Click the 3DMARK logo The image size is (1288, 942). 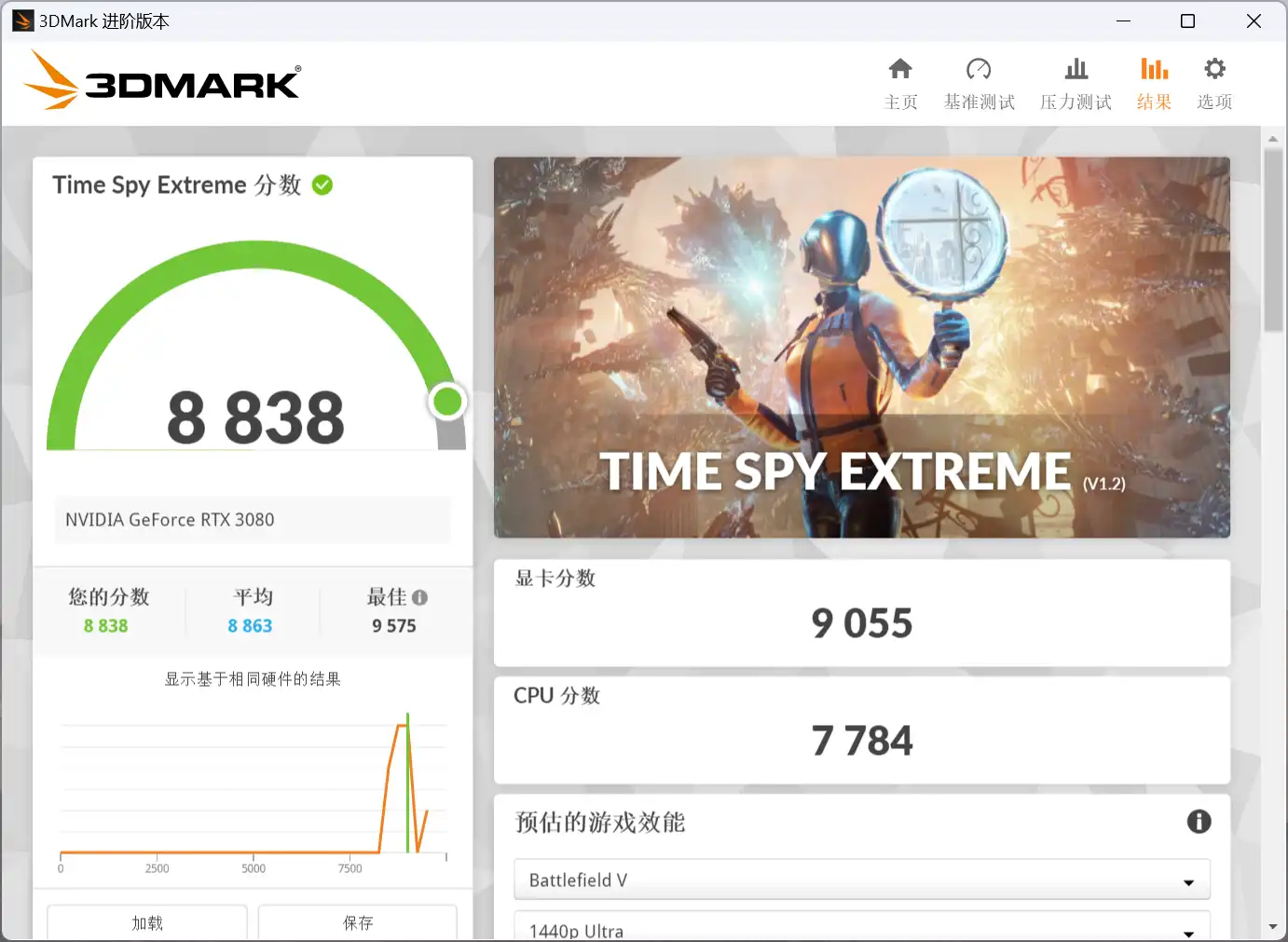(161, 81)
